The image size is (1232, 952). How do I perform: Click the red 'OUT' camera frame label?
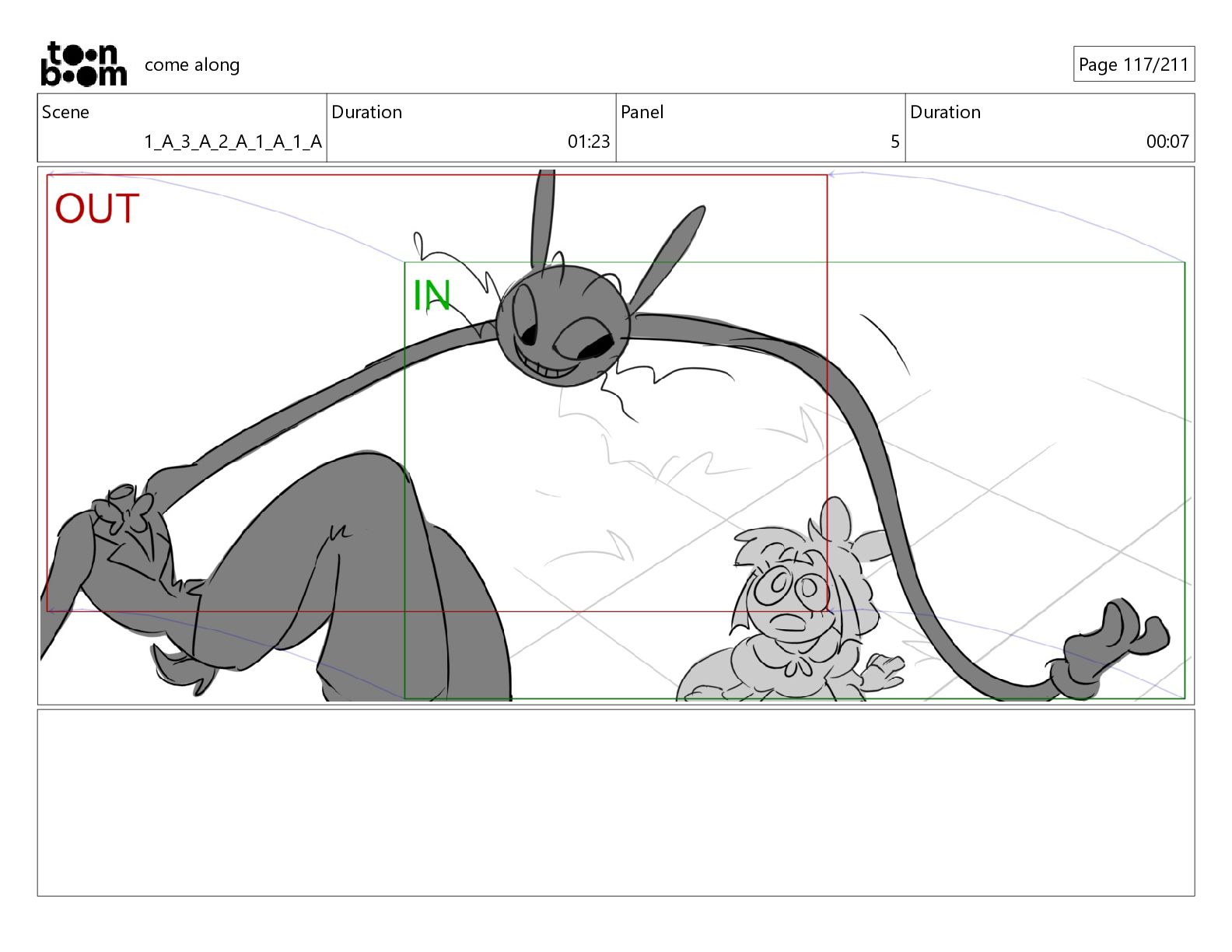(97, 209)
